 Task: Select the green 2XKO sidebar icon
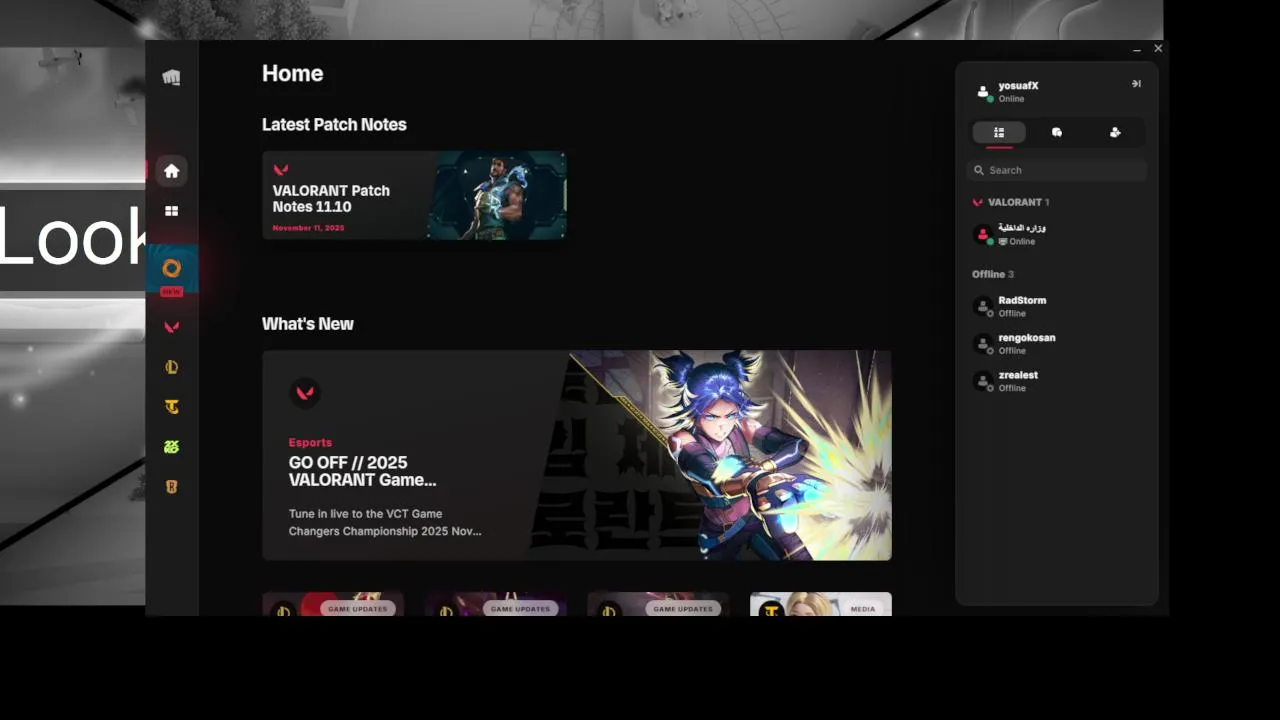172,447
